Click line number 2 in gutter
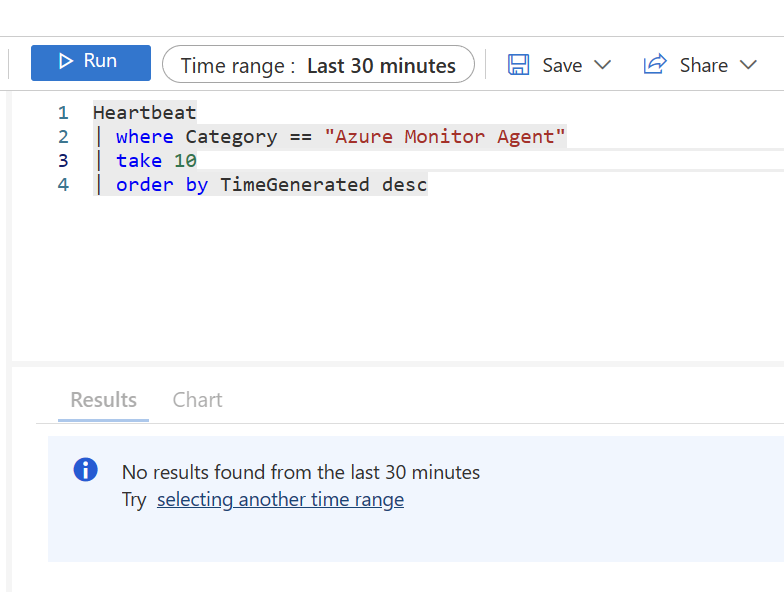784x592 pixels. [63, 136]
